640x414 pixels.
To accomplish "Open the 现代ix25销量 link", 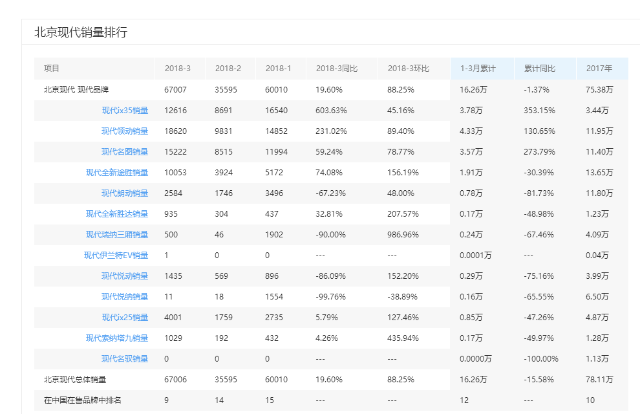I will (125, 317).
